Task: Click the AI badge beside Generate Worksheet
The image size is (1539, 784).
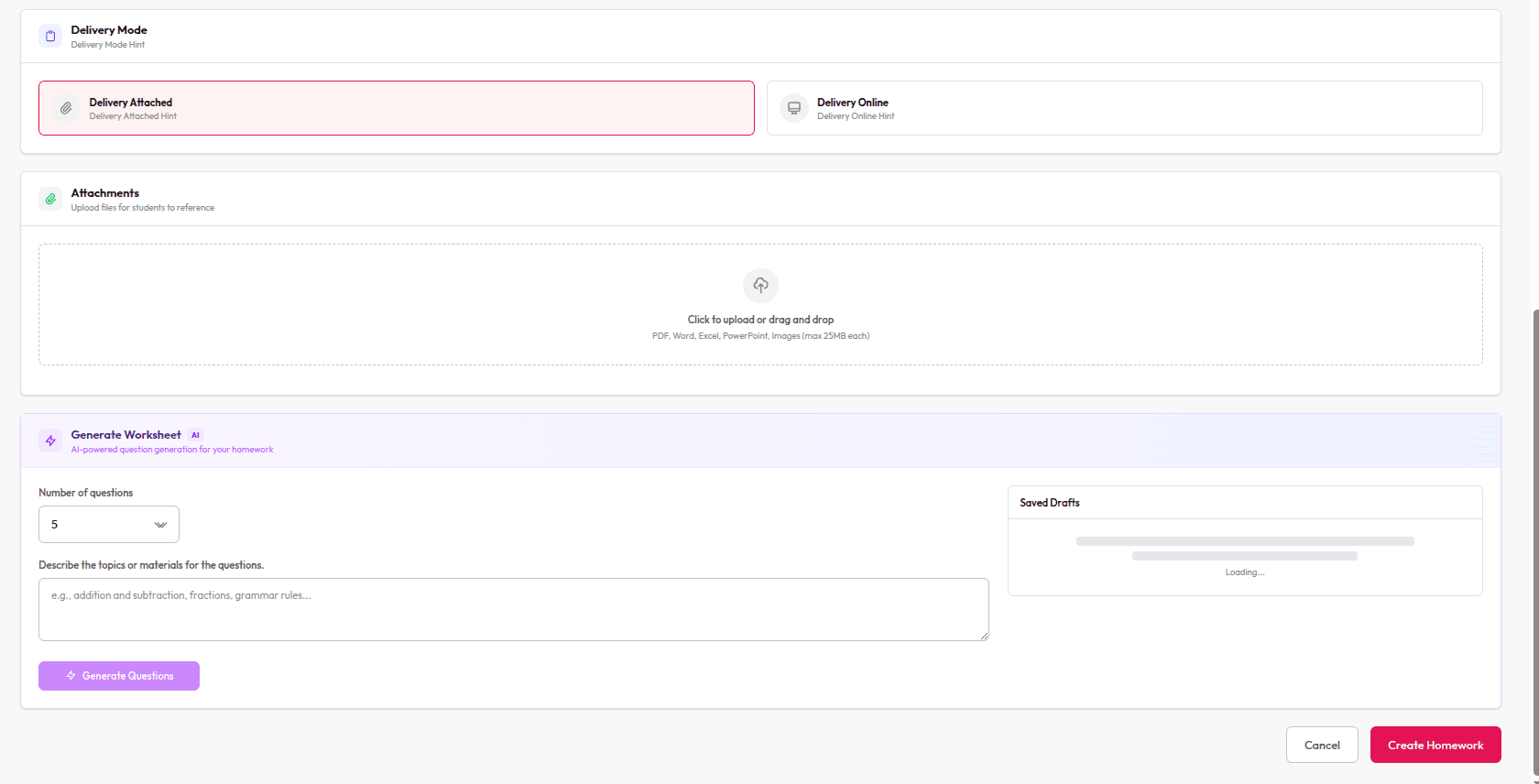Action: pyautogui.click(x=195, y=435)
